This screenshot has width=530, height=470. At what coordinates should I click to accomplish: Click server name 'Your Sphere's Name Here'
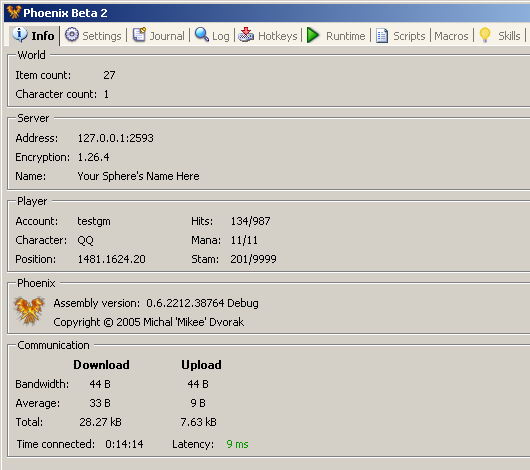coord(138,176)
